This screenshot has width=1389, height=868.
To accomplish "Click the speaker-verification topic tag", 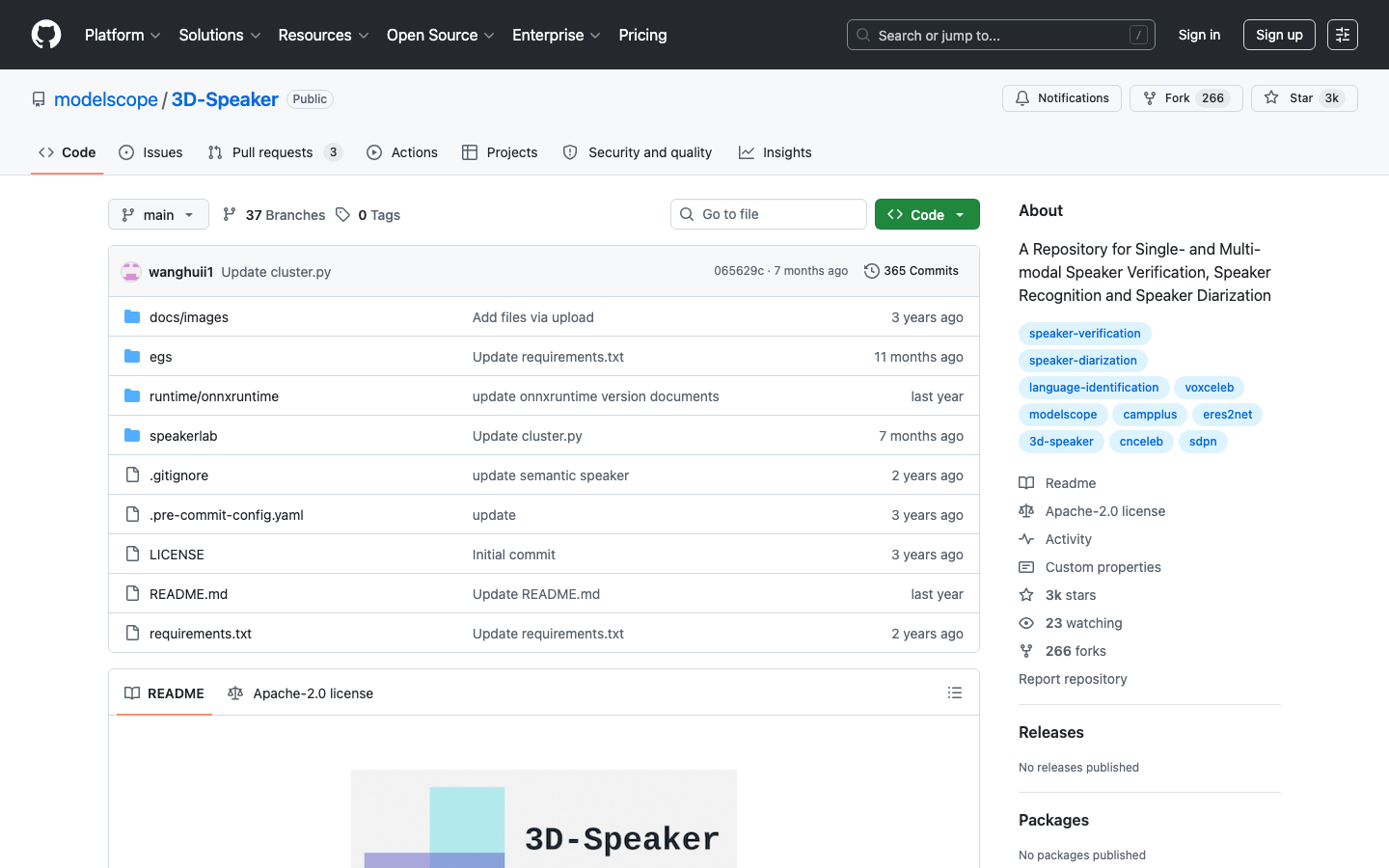I will point(1085,333).
